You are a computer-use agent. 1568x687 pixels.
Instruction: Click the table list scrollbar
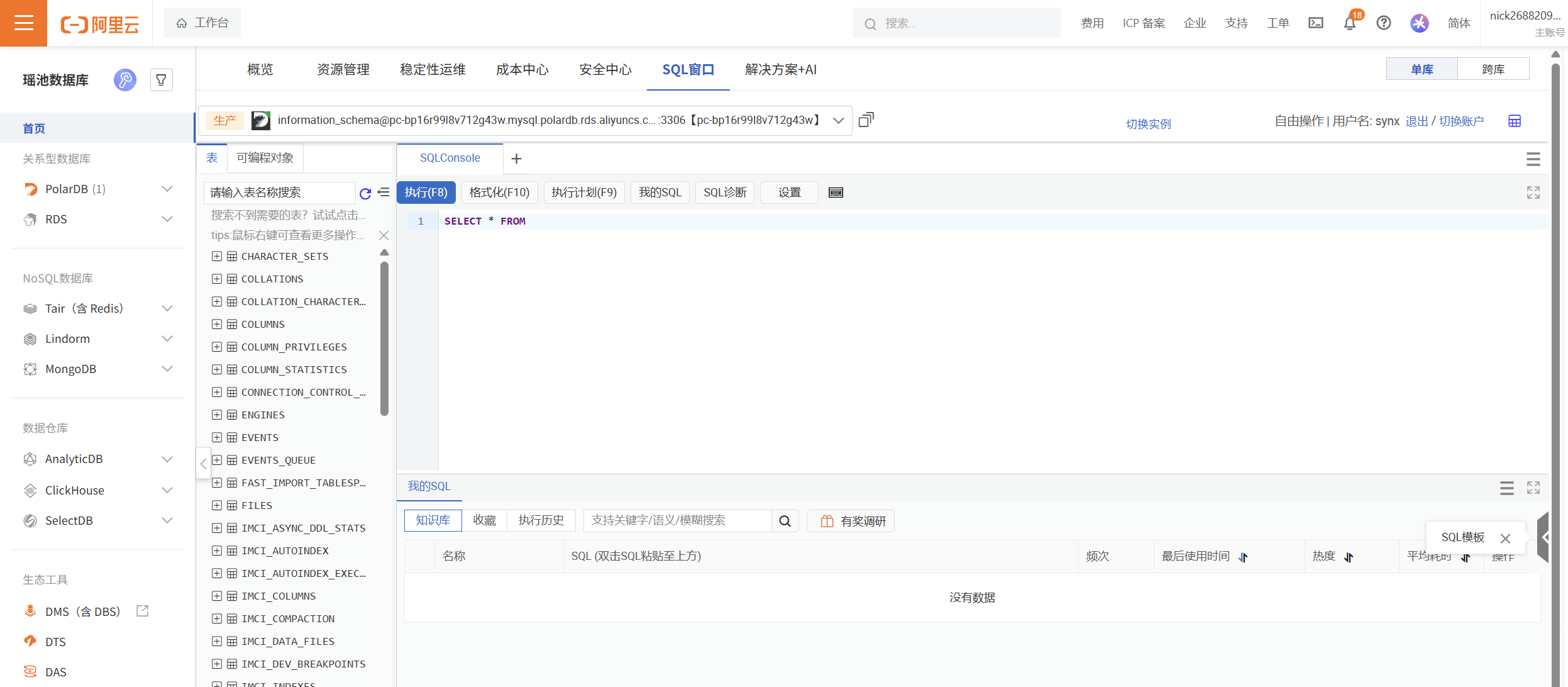(x=384, y=338)
